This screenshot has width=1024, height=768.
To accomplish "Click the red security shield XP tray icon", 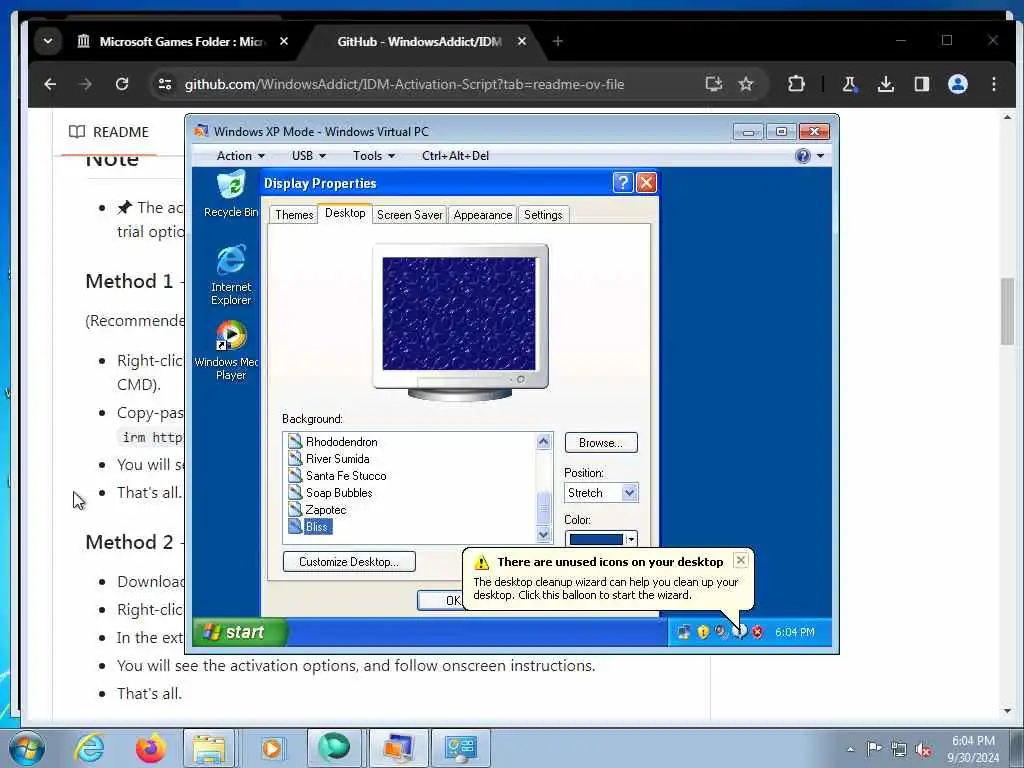I will click(x=757, y=632).
